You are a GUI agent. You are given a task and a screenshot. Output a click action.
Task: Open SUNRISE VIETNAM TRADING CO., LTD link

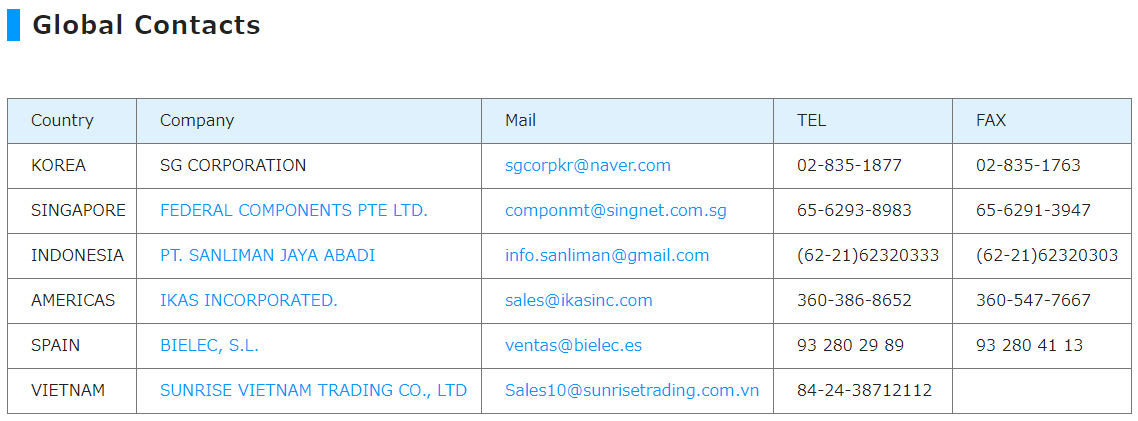[x=313, y=390]
